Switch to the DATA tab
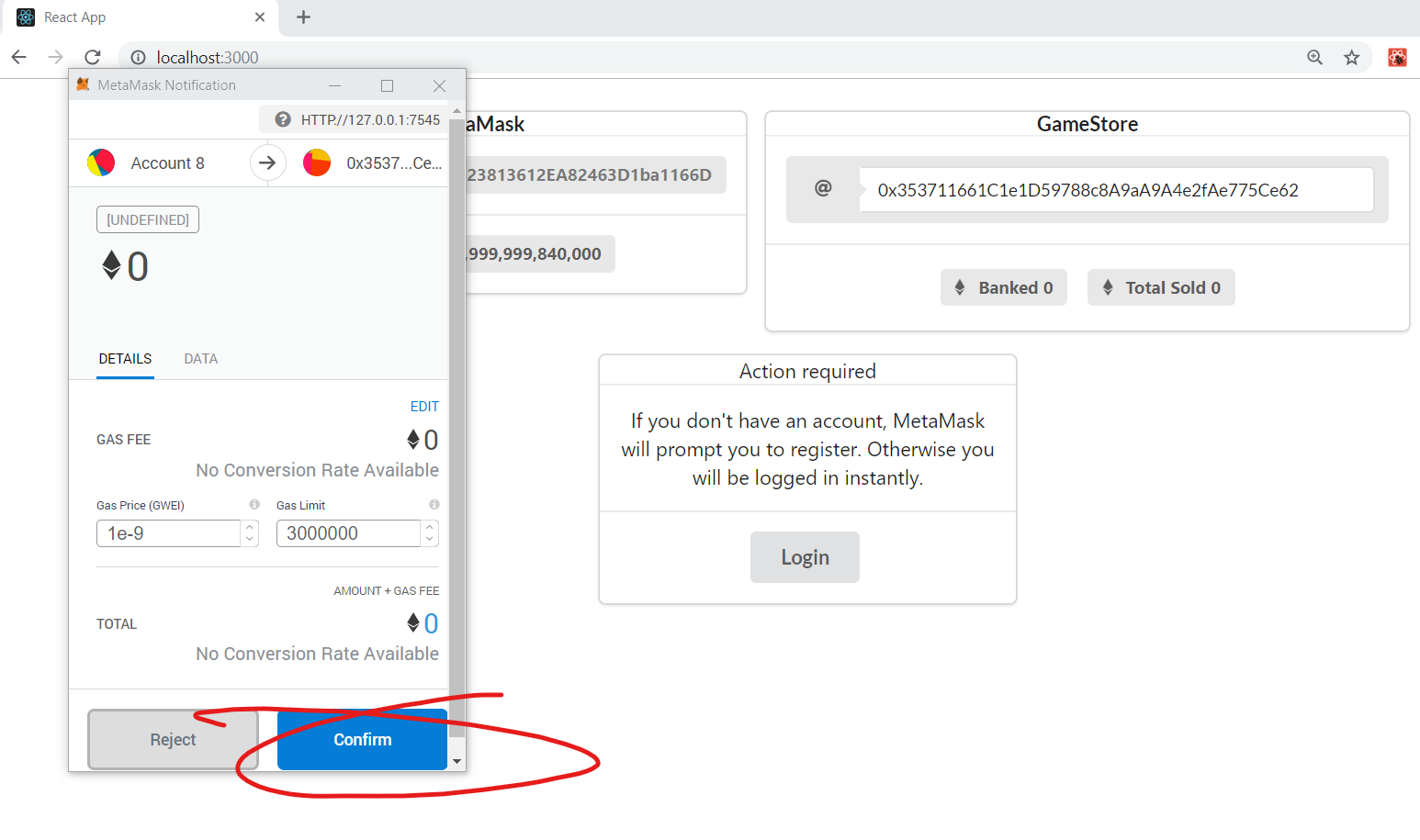This screenshot has height=840, width=1420. 201,359
